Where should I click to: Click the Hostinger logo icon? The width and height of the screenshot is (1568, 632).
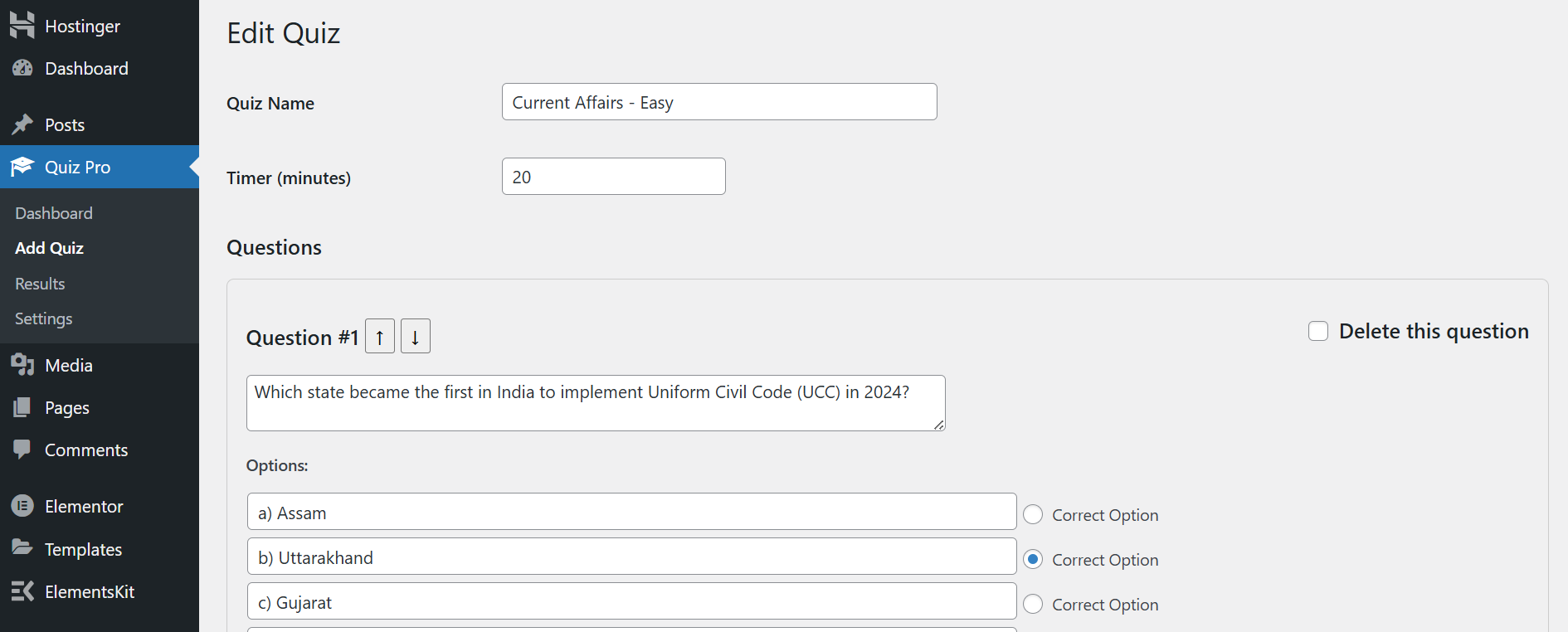[x=22, y=26]
